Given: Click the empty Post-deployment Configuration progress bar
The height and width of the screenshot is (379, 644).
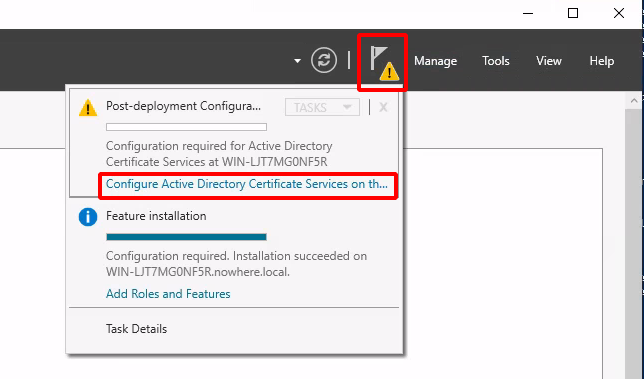Looking at the screenshot, I should pyautogui.click(x=186, y=127).
